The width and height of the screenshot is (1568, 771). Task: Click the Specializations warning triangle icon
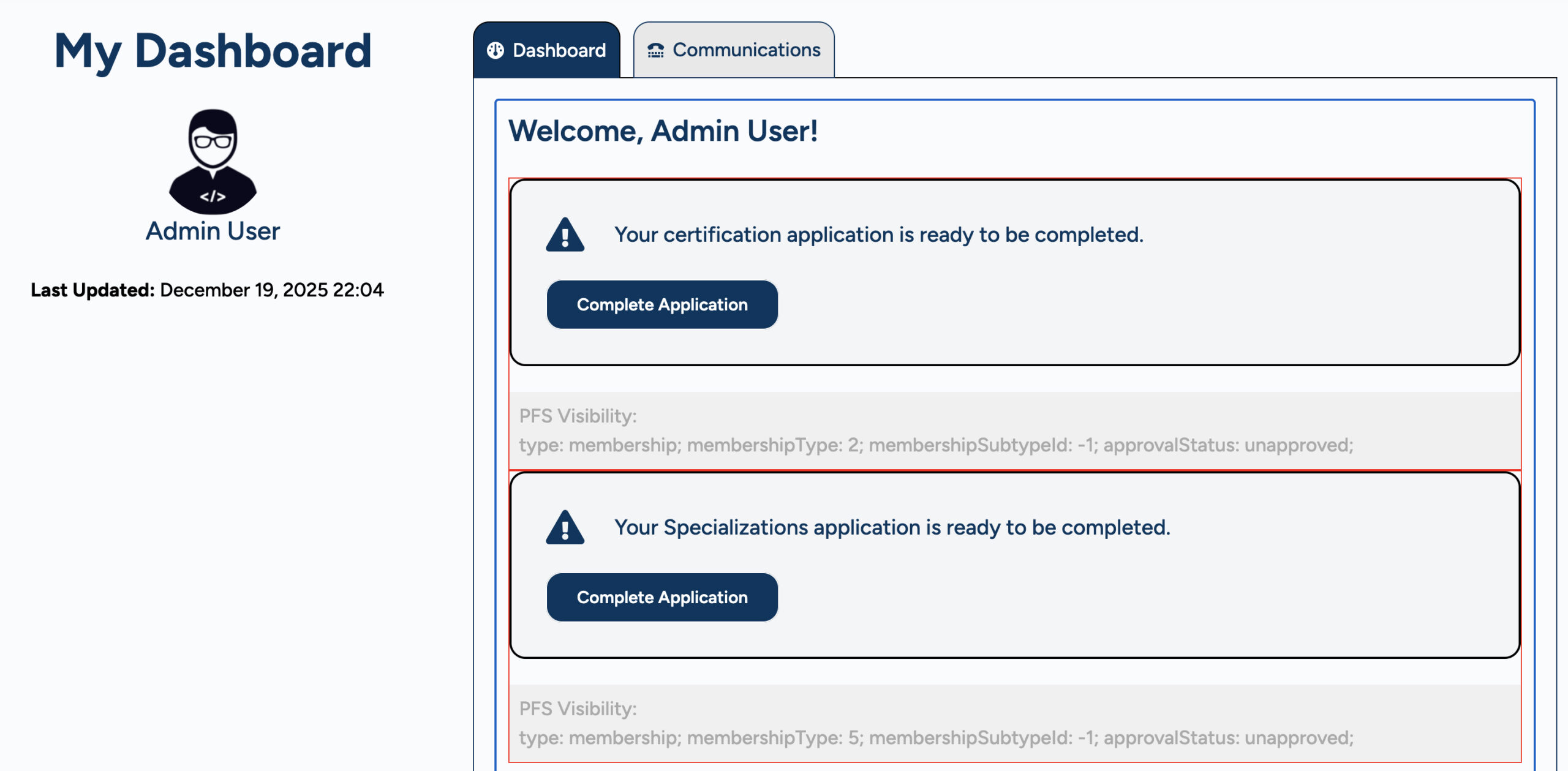click(565, 528)
